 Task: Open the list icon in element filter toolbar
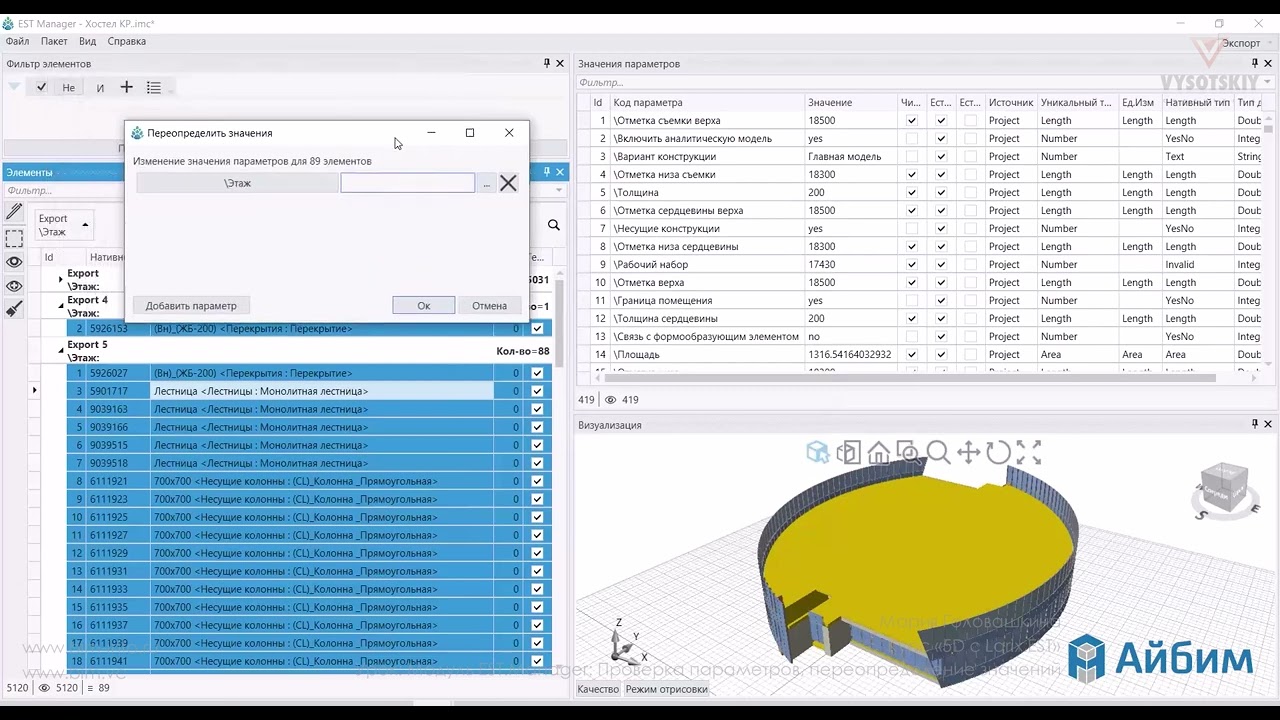pyautogui.click(x=154, y=88)
